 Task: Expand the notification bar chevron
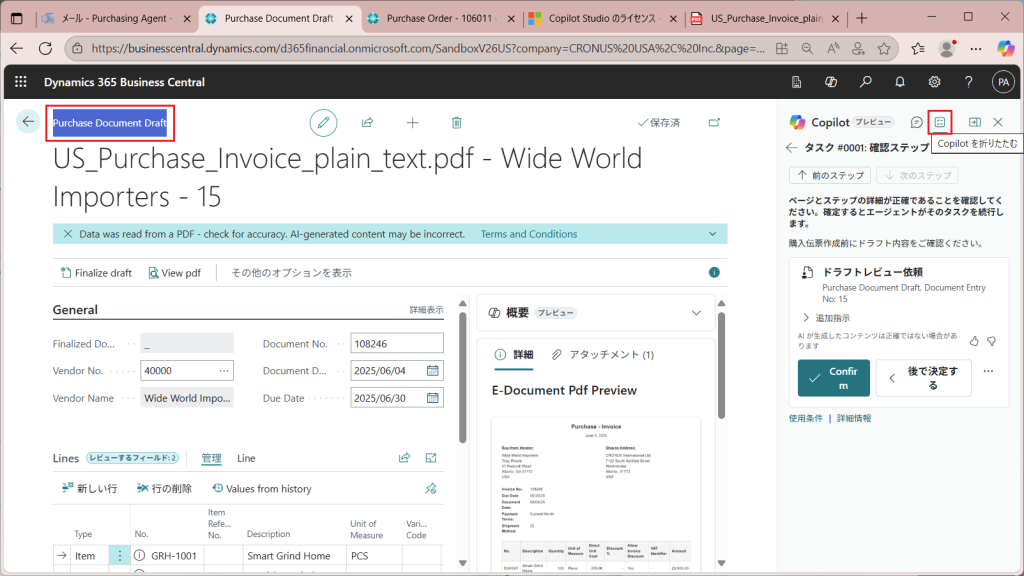[712, 234]
